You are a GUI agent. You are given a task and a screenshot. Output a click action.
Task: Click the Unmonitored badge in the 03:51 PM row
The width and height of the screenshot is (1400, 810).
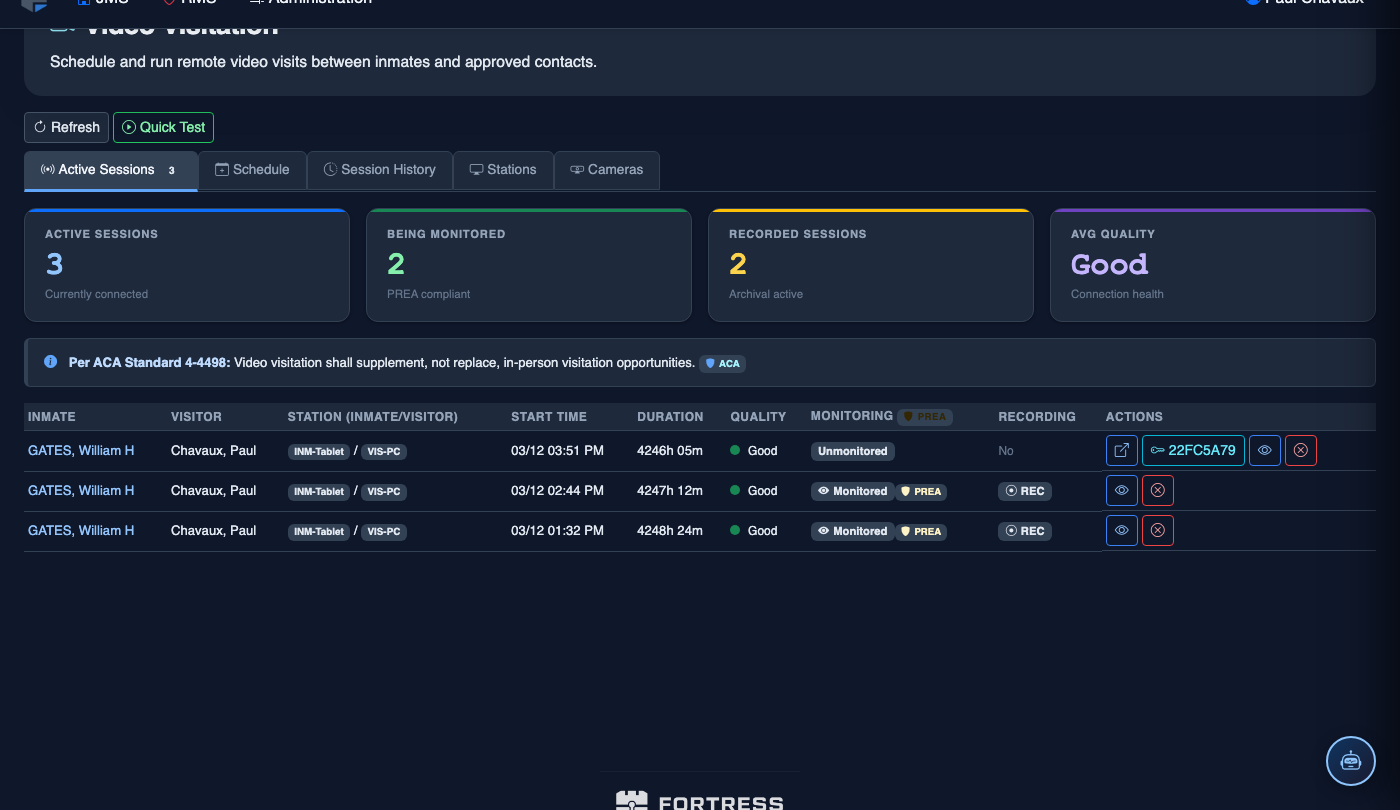(x=853, y=451)
